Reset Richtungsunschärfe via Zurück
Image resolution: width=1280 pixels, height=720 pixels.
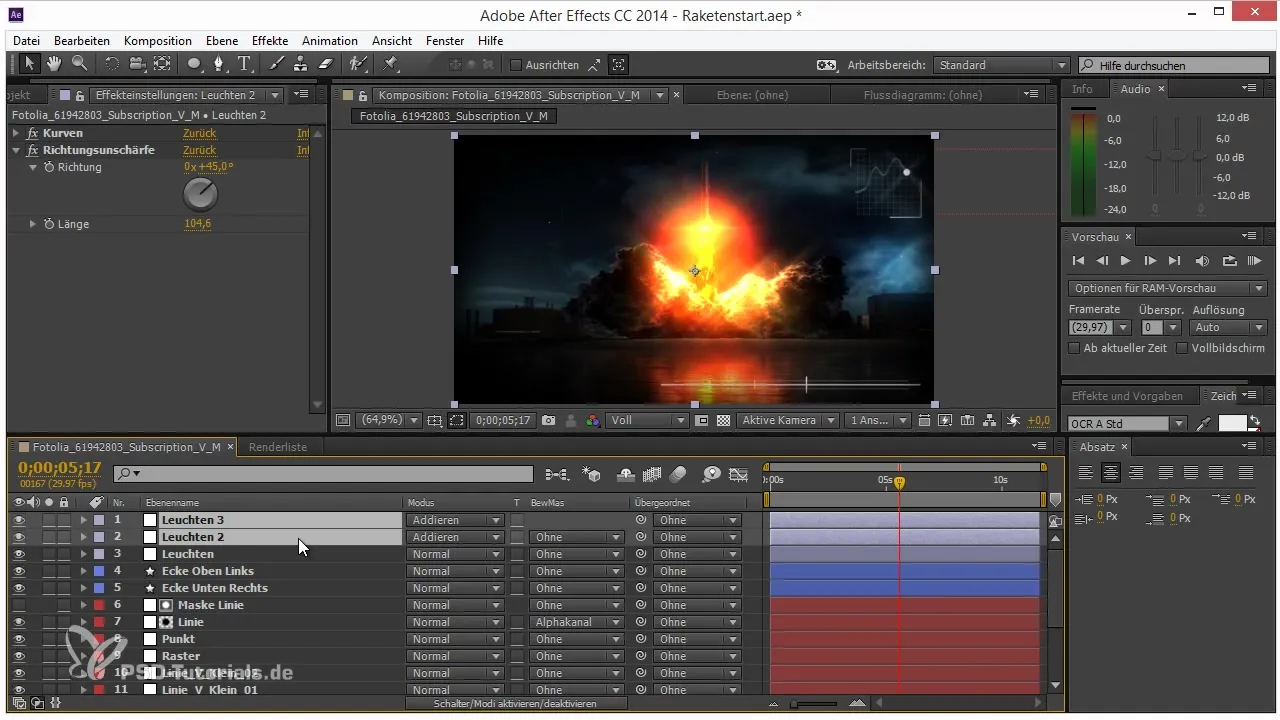[199, 150]
